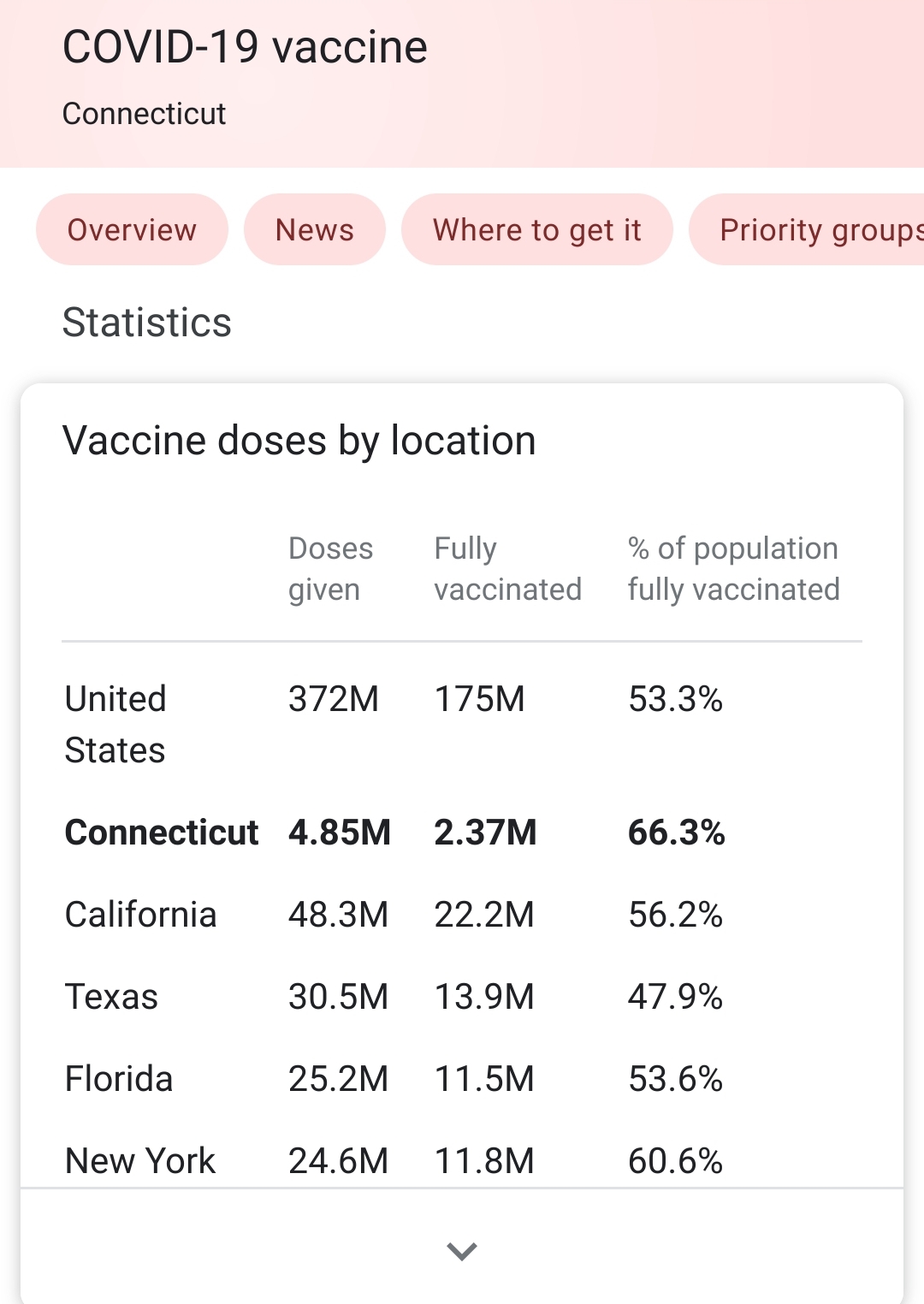Select the United States row
Screen dimensions: 924x1304
115,724
